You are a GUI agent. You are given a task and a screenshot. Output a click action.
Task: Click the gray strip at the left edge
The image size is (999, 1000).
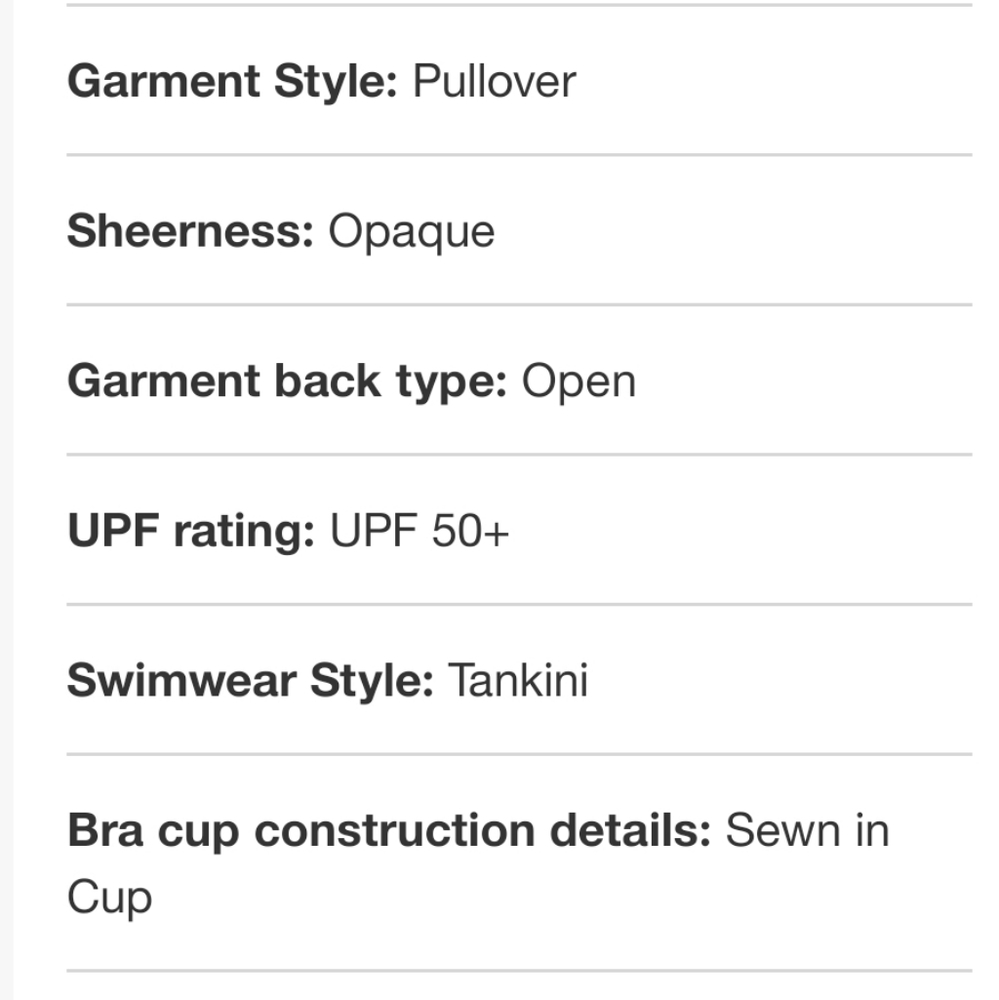[x=6, y=500]
